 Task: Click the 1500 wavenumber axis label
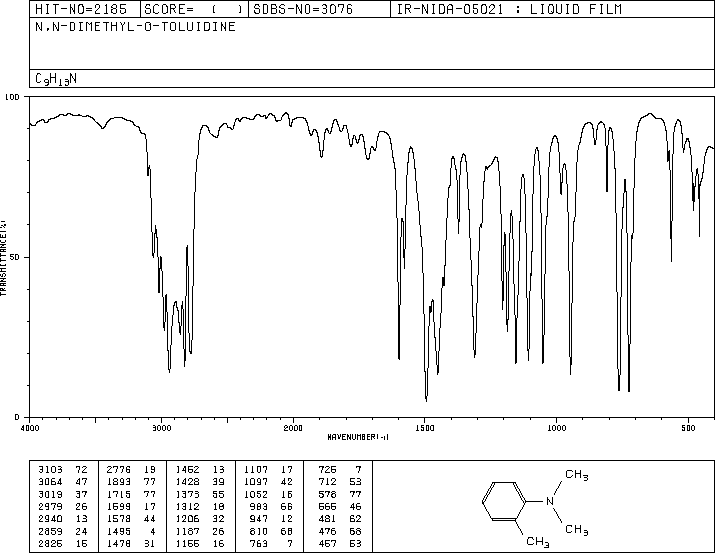tap(425, 428)
